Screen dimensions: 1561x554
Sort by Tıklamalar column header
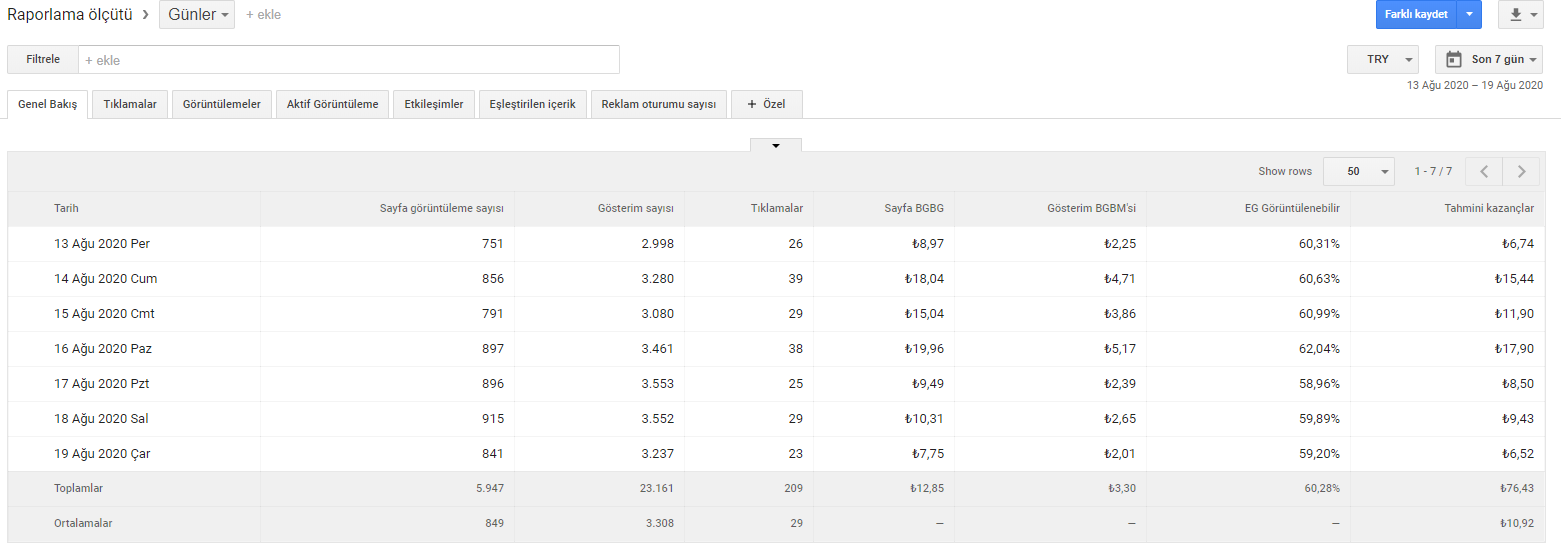pyautogui.click(x=777, y=208)
